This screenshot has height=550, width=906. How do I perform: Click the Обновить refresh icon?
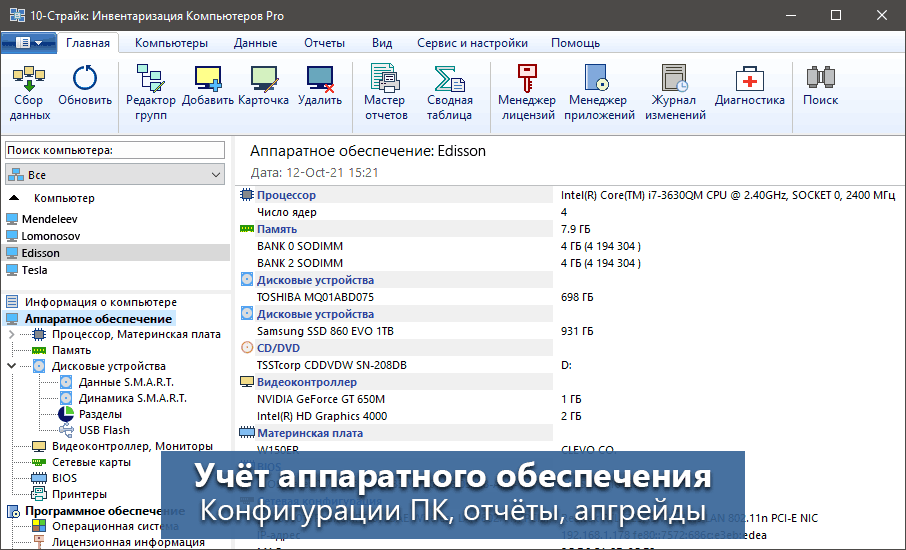pyautogui.click(x=85, y=82)
